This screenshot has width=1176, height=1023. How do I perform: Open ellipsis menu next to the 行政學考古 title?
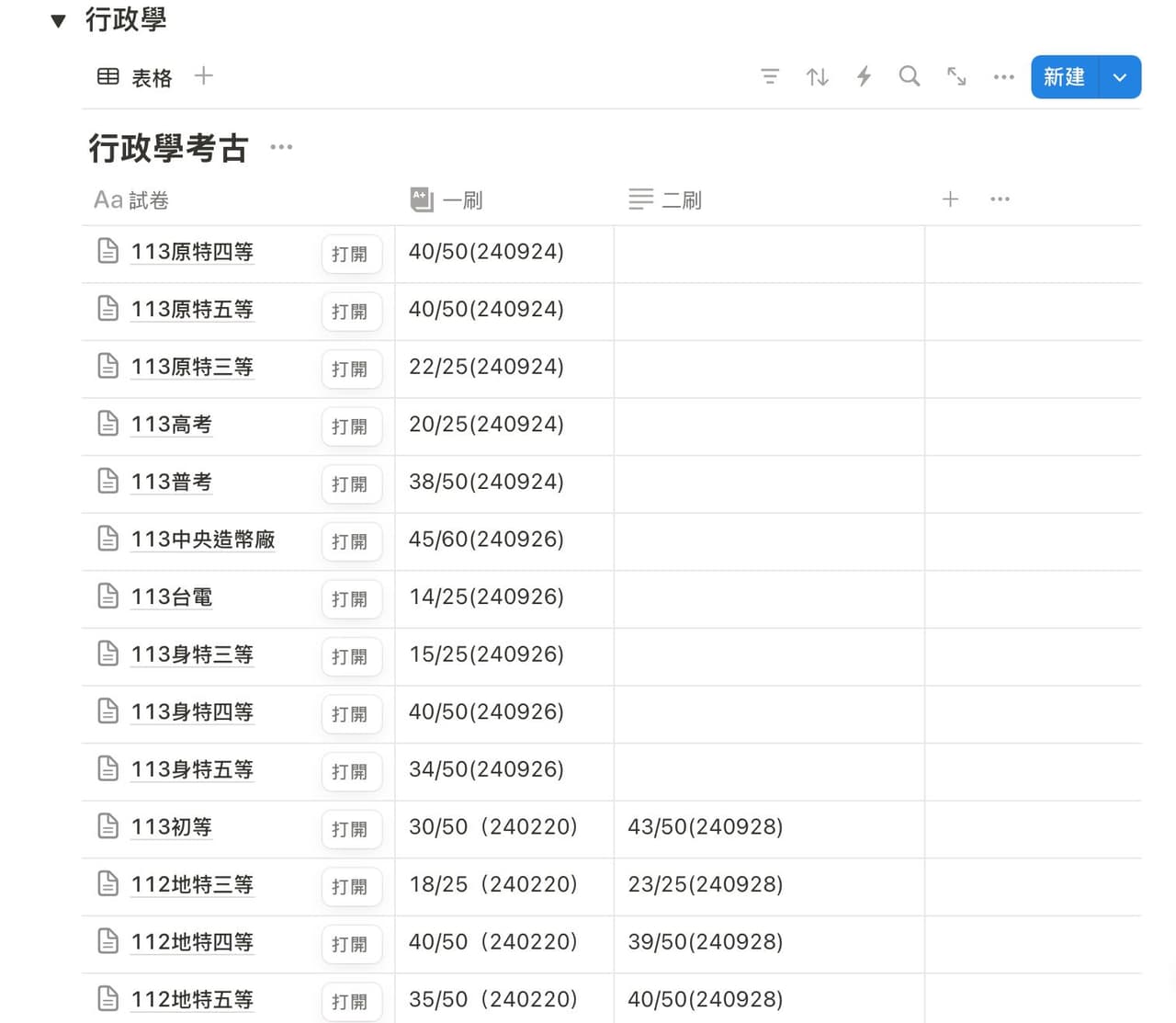[281, 147]
